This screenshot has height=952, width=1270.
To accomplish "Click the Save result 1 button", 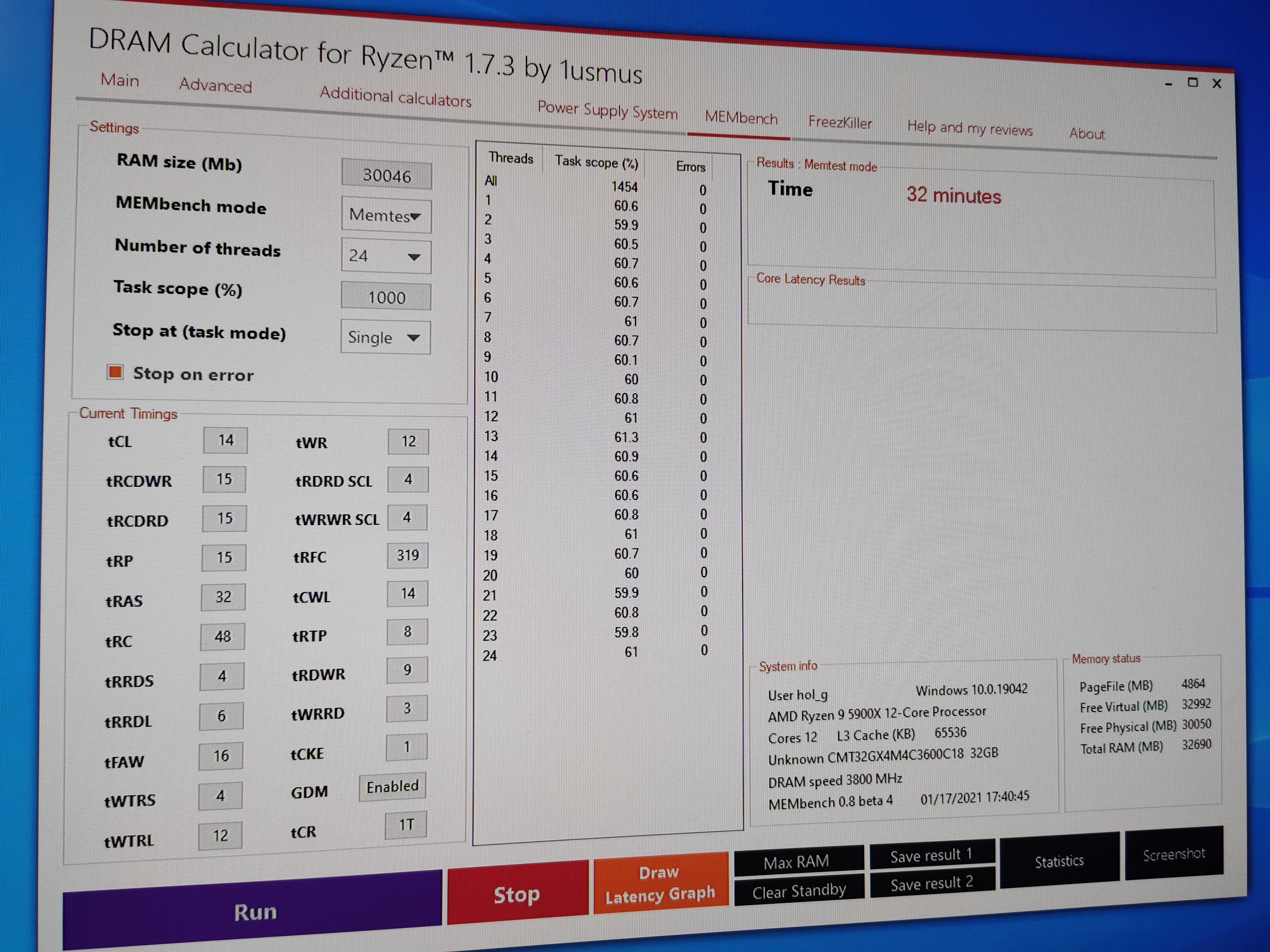I will 931,855.
